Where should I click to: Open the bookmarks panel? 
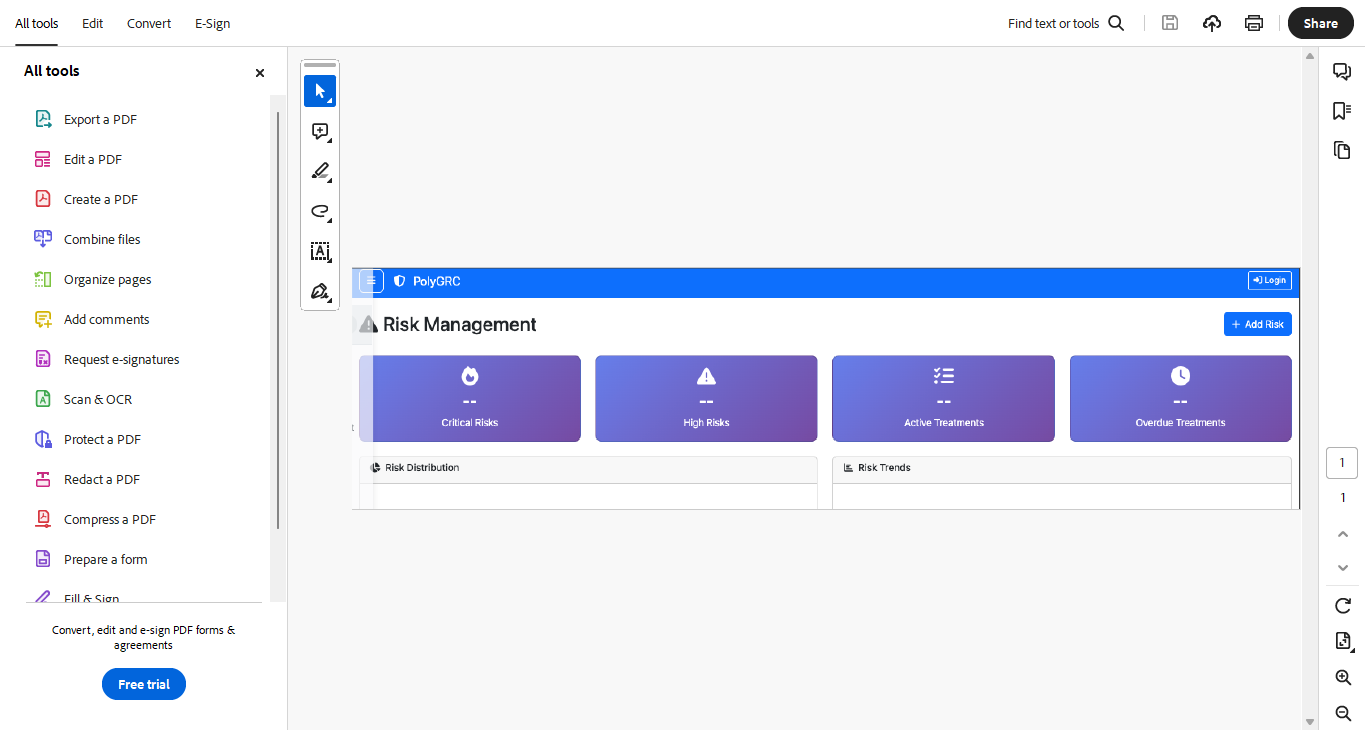(x=1342, y=111)
